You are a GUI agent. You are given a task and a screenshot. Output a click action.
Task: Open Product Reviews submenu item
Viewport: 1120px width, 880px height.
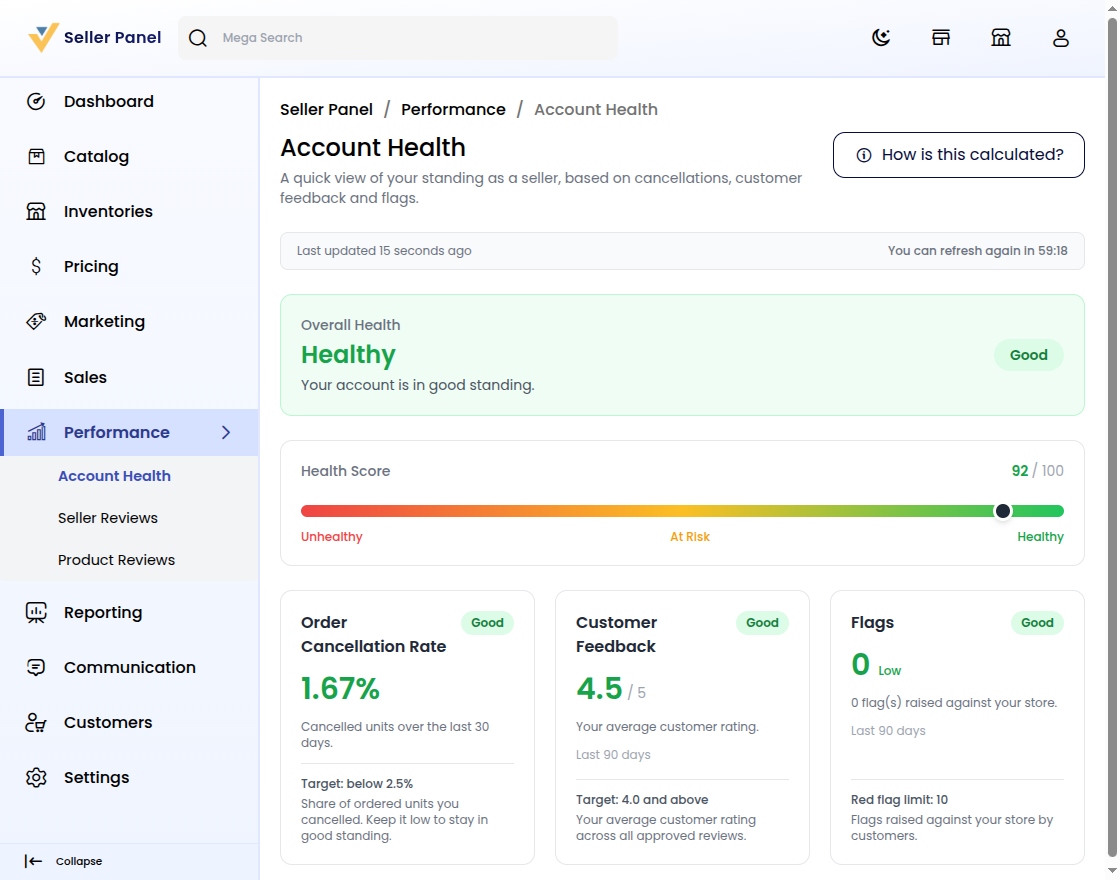116,560
